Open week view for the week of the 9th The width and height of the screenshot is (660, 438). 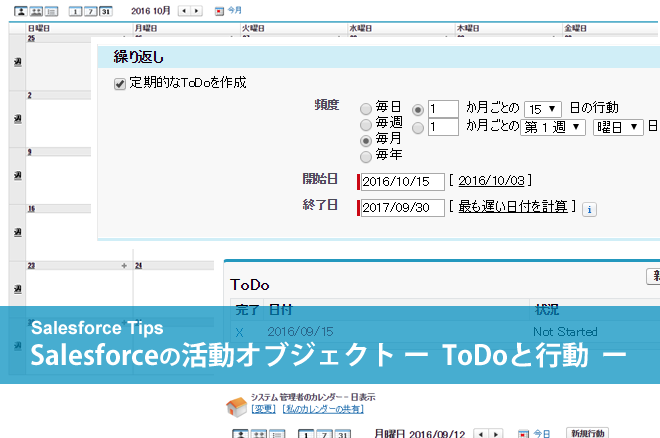(x=17, y=175)
